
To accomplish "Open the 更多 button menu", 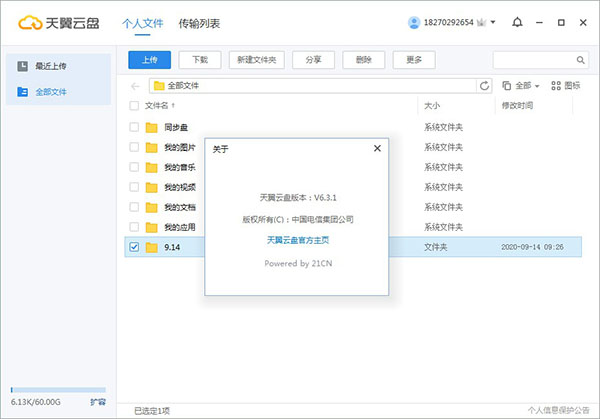I will 414,60.
